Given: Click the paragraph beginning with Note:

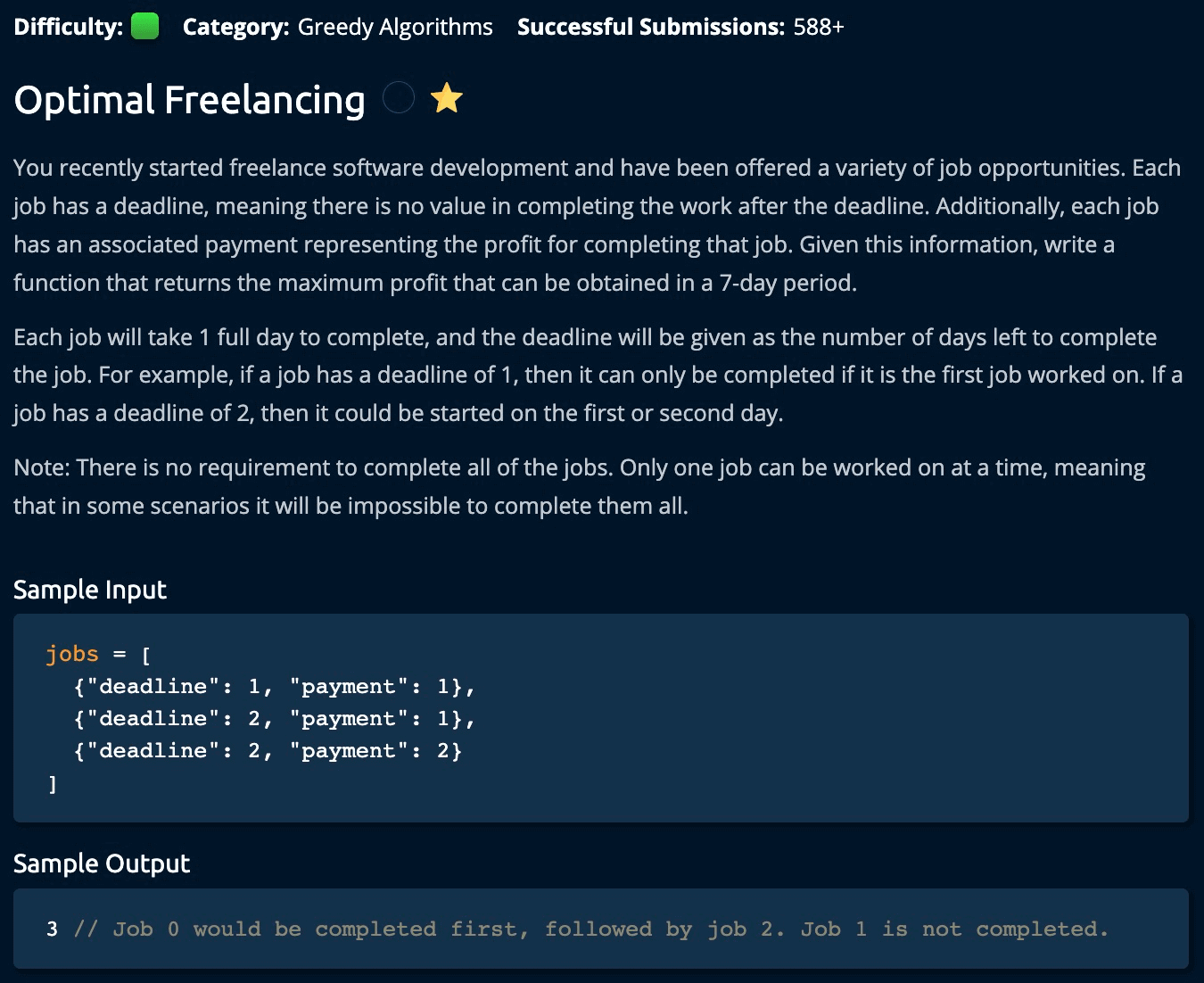Looking at the screenshot, I should (580, 487).
